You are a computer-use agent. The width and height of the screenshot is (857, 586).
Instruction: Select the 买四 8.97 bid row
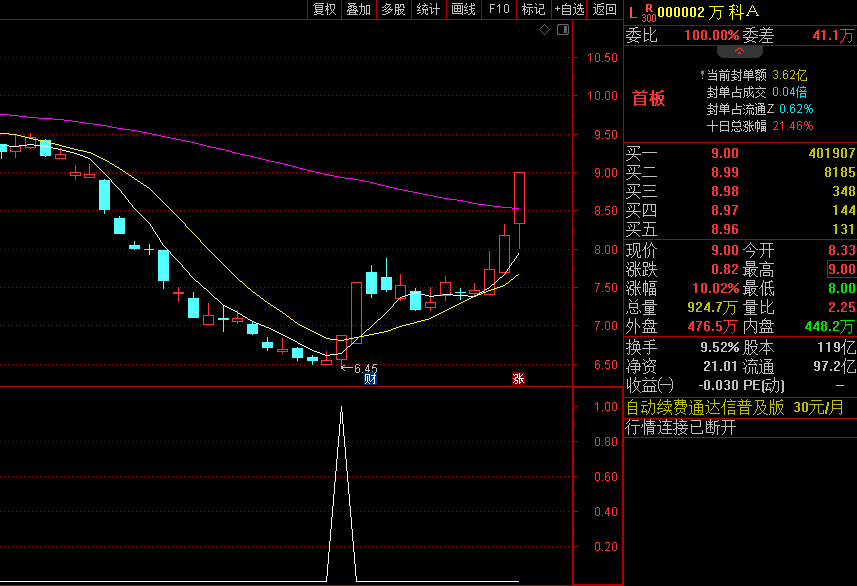(740, 210)
